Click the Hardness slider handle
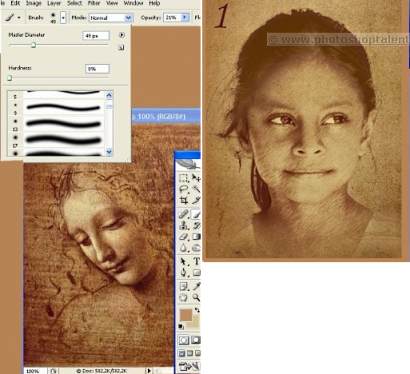This screenshot has height=374, width=410. click(10, 78)
